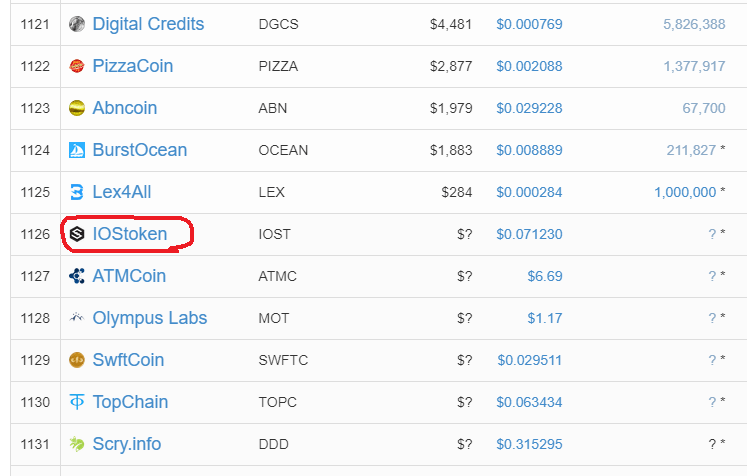Click the ATMCoin molecule icon

pos(77,276)
